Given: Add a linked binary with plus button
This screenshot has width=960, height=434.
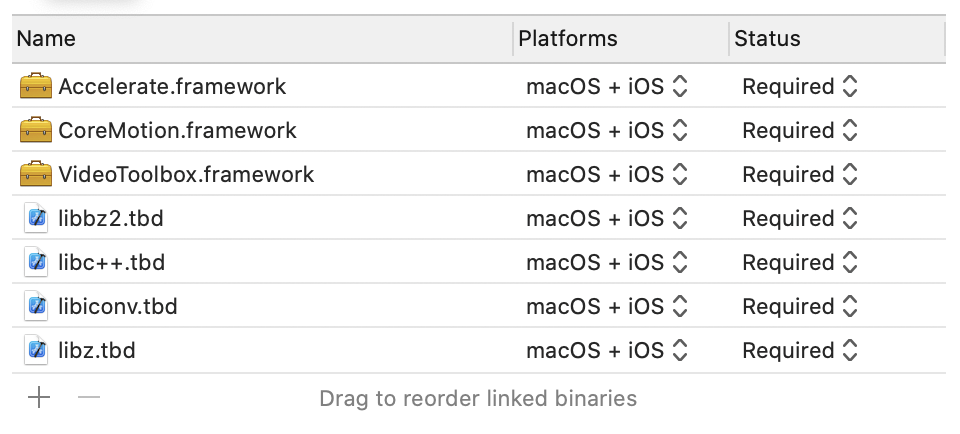Looking at the screenshot, I should click(x=39, y=398).
